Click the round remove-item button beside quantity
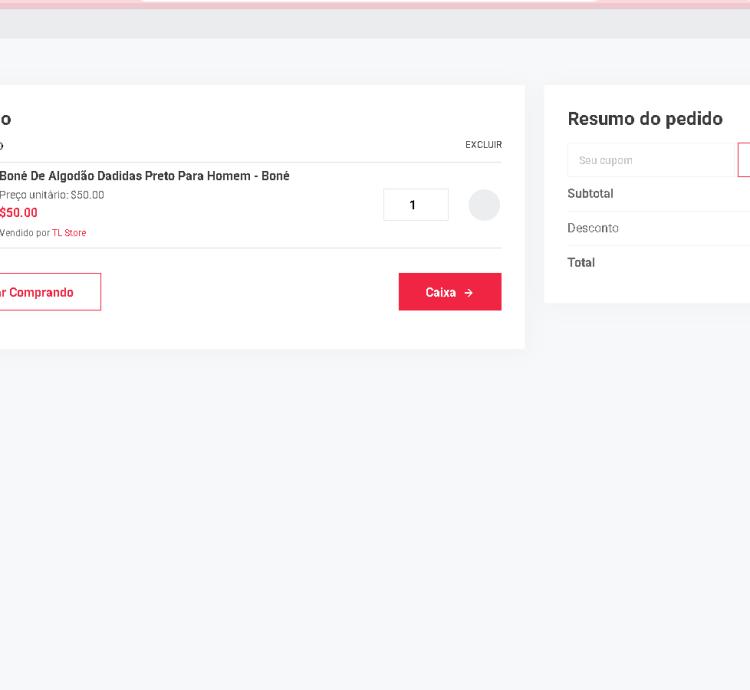750x690 pixels. click(x=484, y=205)
